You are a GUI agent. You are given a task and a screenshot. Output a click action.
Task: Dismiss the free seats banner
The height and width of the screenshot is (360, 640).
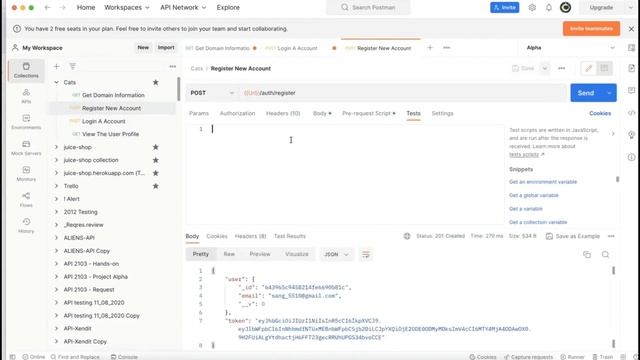[x=631, y=29]
